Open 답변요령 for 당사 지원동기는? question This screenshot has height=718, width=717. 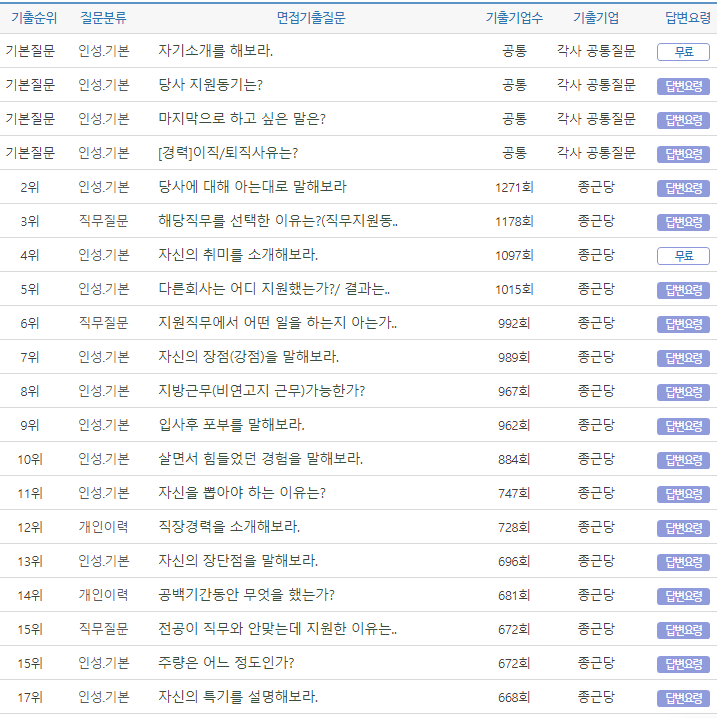[x=683, y=86]
